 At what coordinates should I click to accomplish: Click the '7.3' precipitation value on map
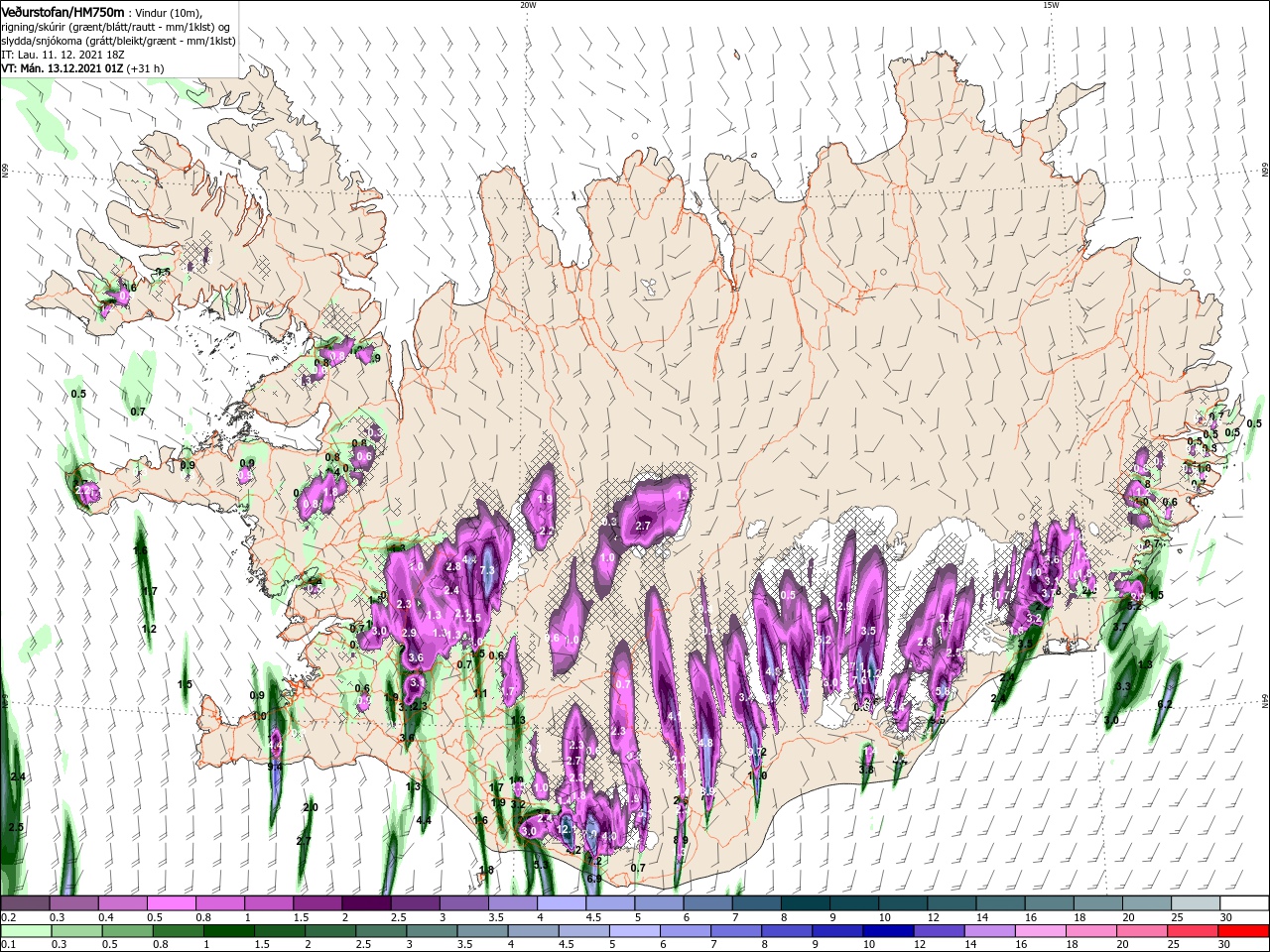pyautogui.click(x=487, y=570)
